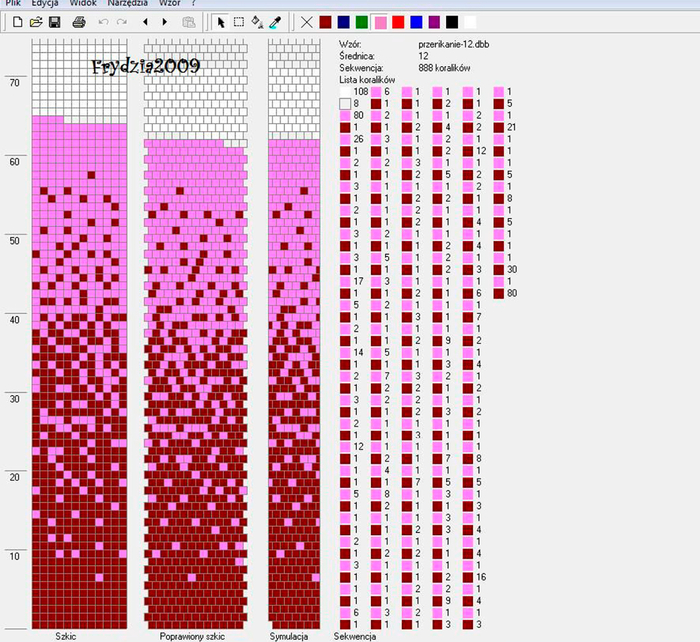Open a pattern file via folder icon
Image resolution: width=700 pixels, height=642 pixels.
coord(36,22)
